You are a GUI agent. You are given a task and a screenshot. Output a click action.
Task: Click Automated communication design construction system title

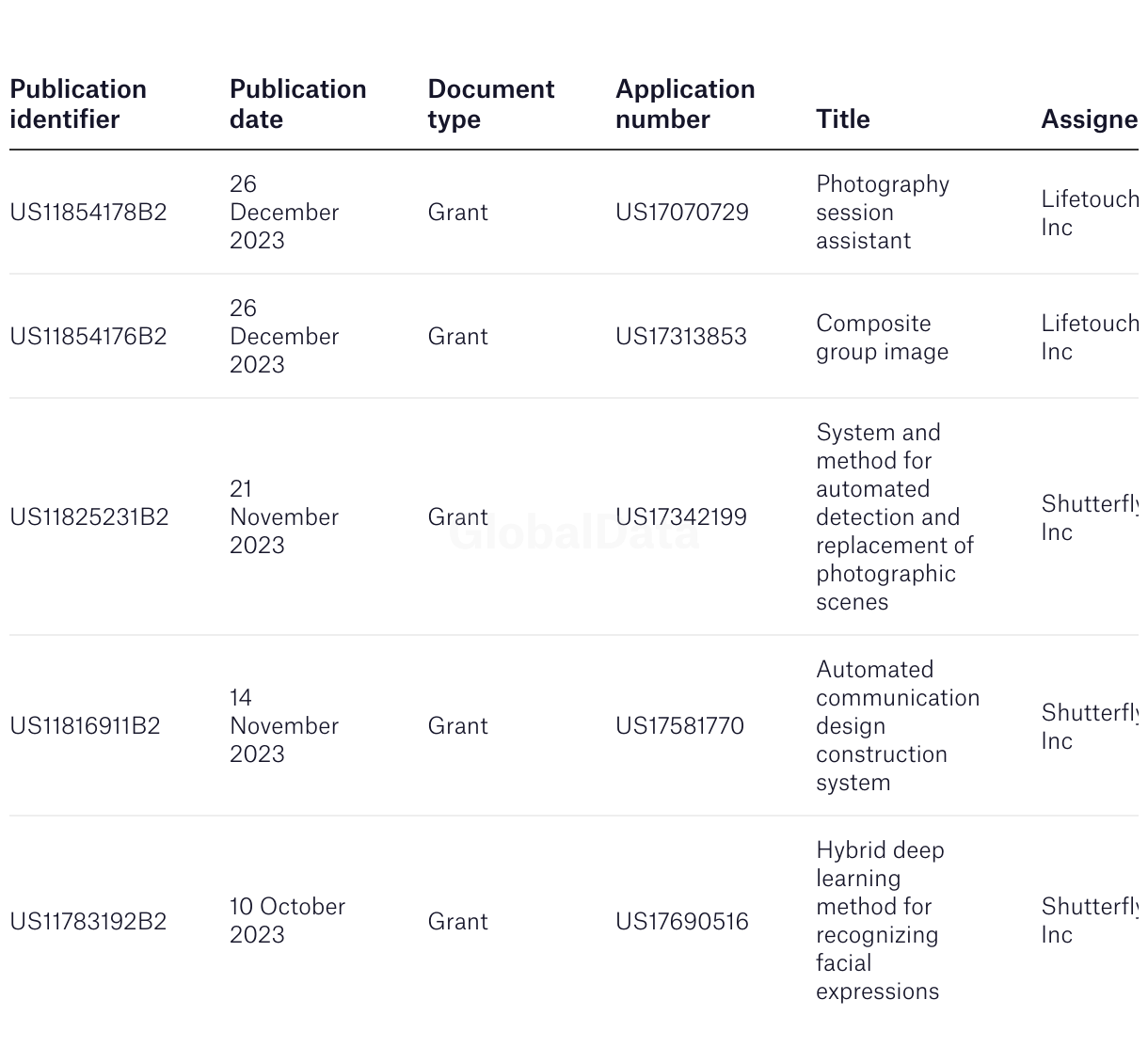click(898, 726)
